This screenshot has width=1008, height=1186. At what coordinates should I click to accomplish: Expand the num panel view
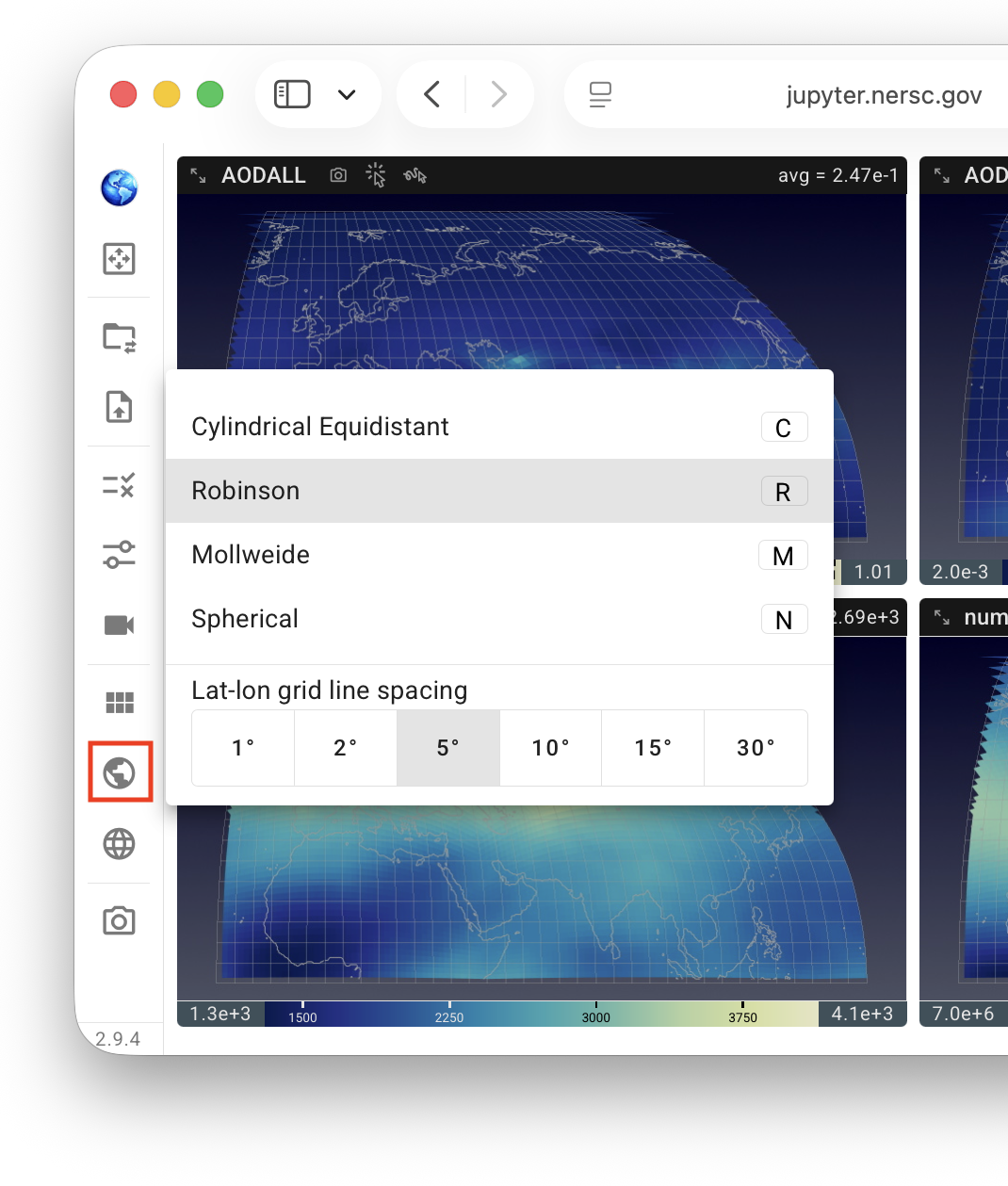pyautogui.click(x=941, y=618)
